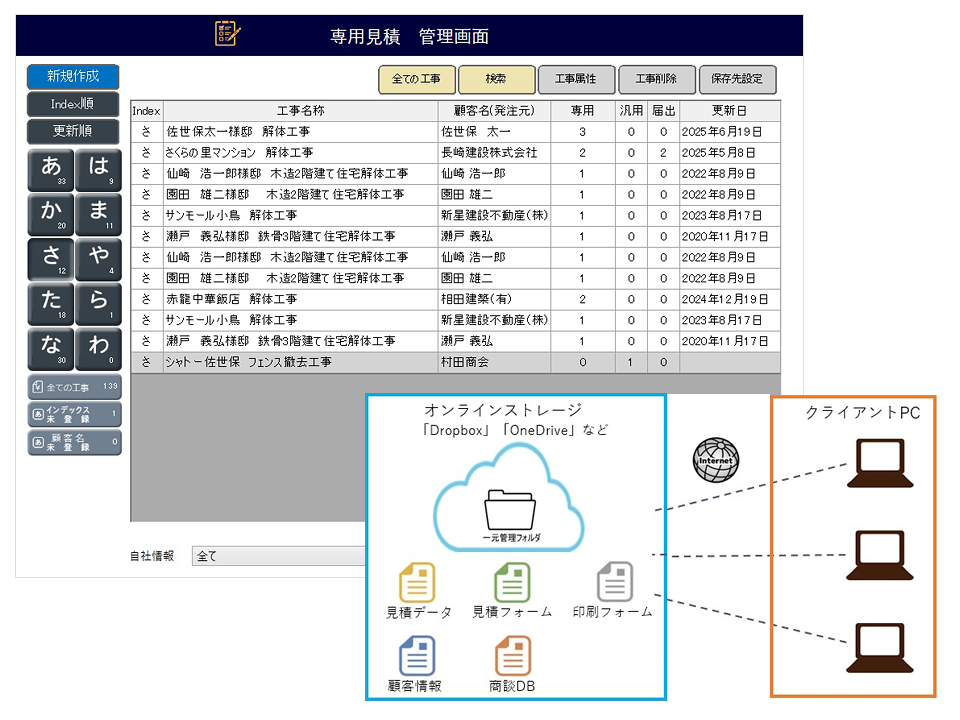The height and width of the screenshot is (720, 960).
Task: Select the さ kana index key
Action: tap(51, 259)
